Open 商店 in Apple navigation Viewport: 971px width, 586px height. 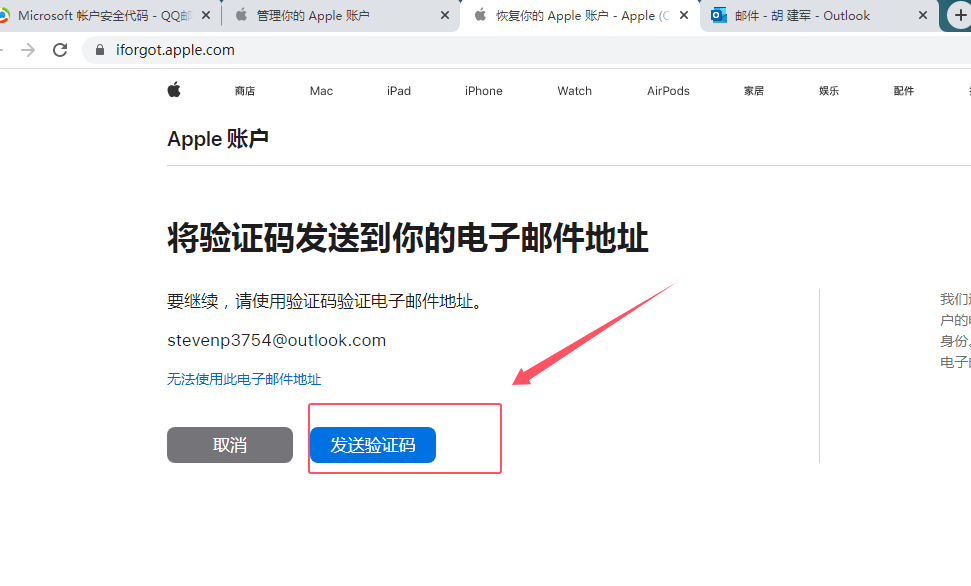245,91
